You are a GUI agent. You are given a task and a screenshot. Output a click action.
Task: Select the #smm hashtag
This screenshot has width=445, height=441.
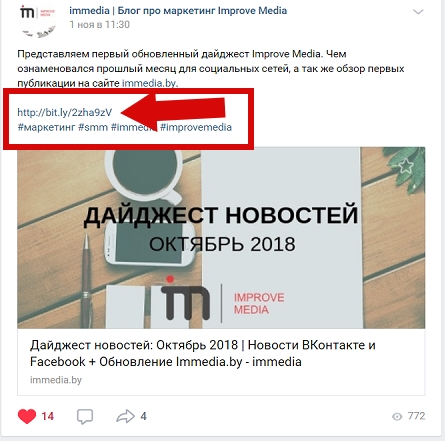pyautogui.click(x=93, y=127)
